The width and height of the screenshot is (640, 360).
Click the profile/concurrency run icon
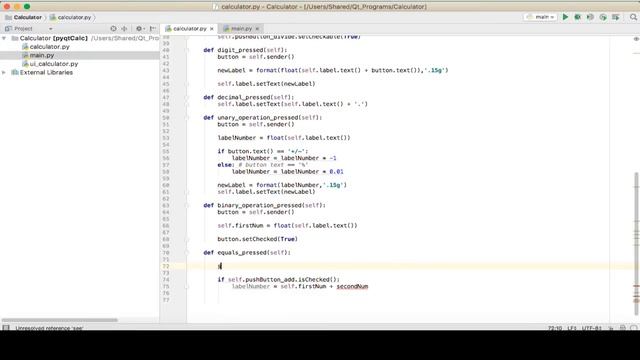(603, 17)
